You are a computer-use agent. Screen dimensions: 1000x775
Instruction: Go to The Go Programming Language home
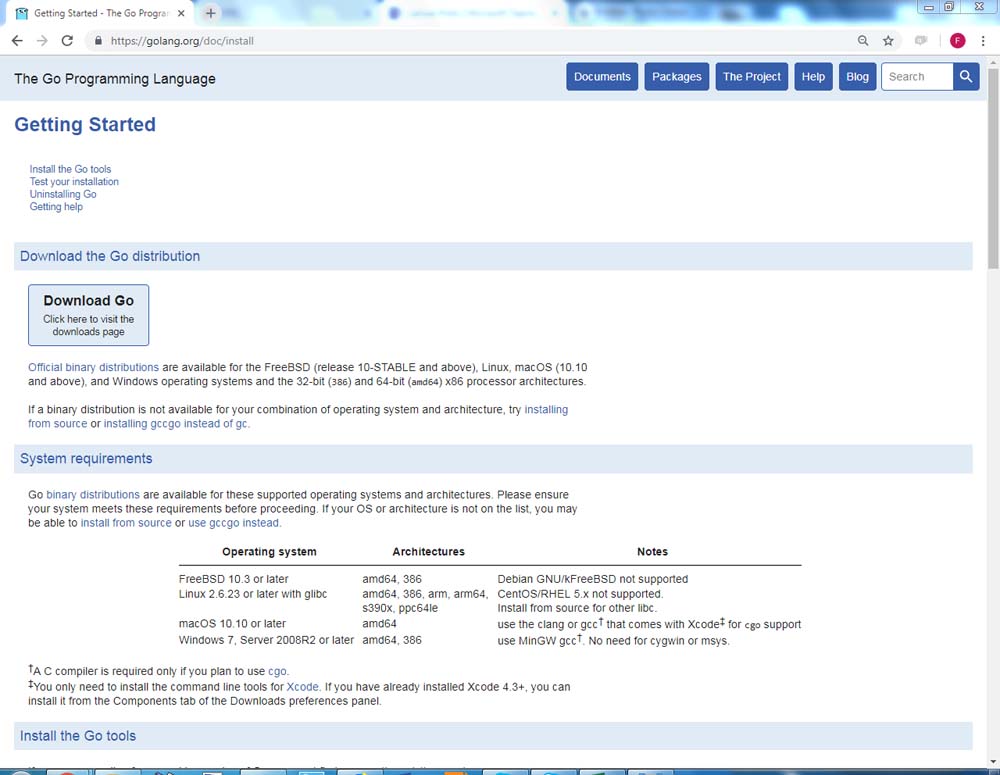tap(115, 79)
